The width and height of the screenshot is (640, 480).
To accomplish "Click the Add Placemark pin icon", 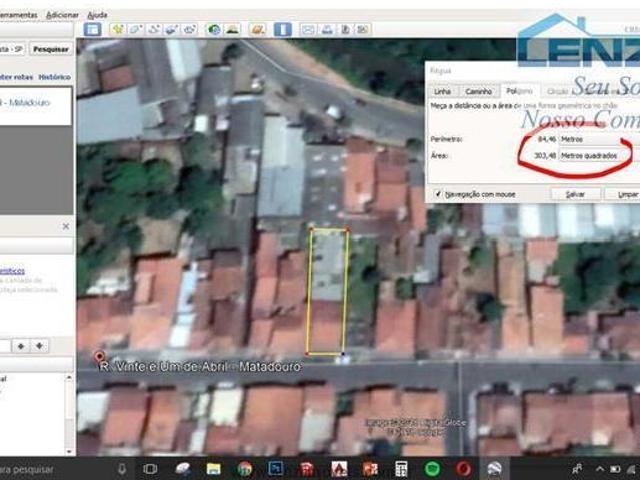I will coord(119,29).
